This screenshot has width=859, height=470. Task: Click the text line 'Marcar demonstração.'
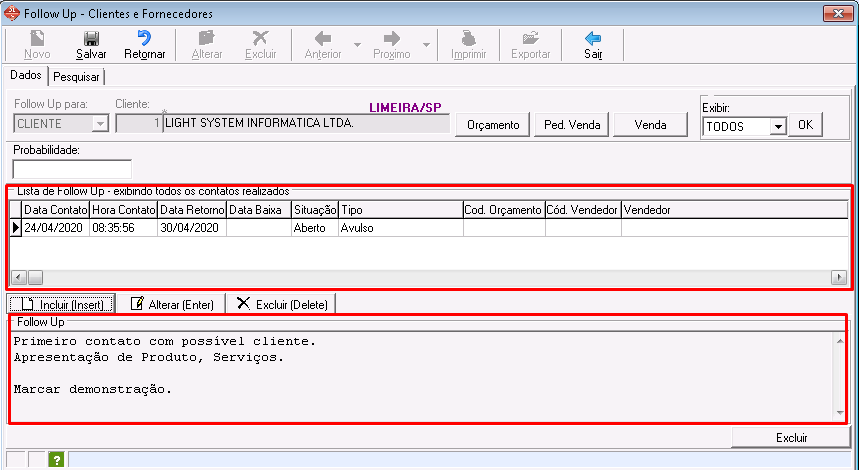(93, 389)
